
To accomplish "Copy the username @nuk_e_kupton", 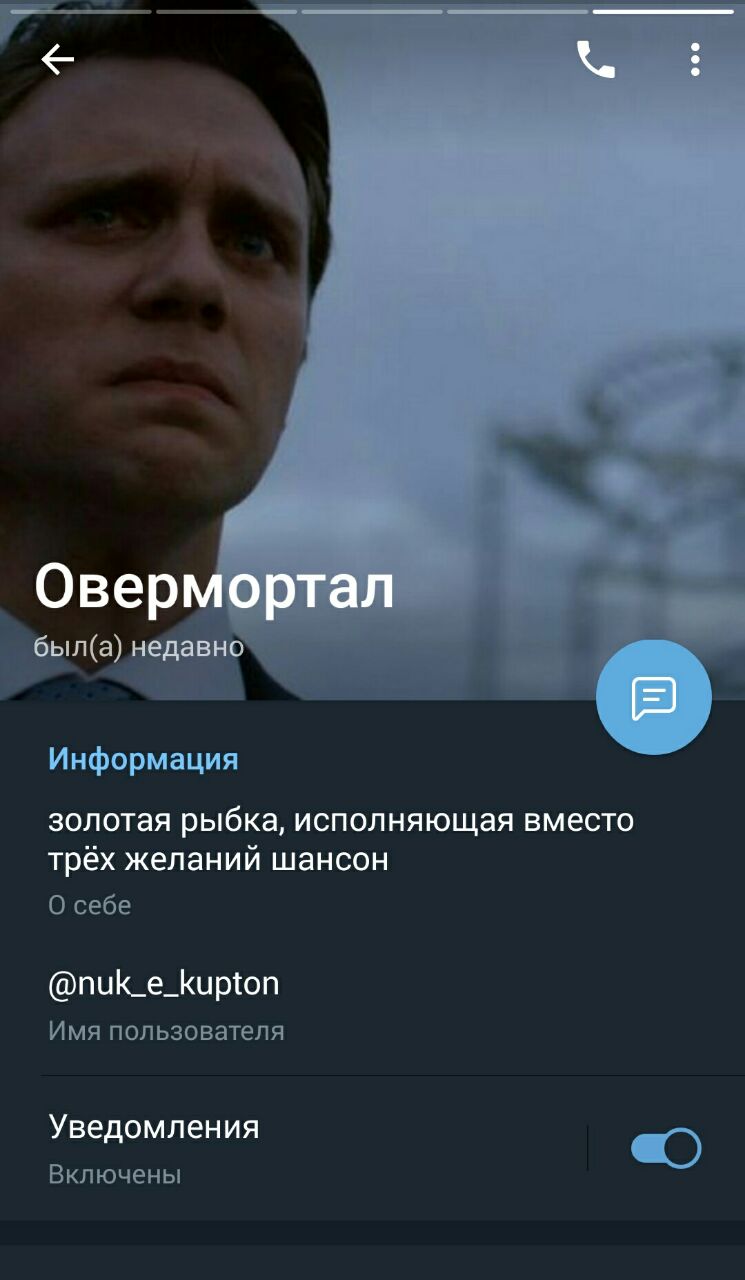I will click(164, 984).
